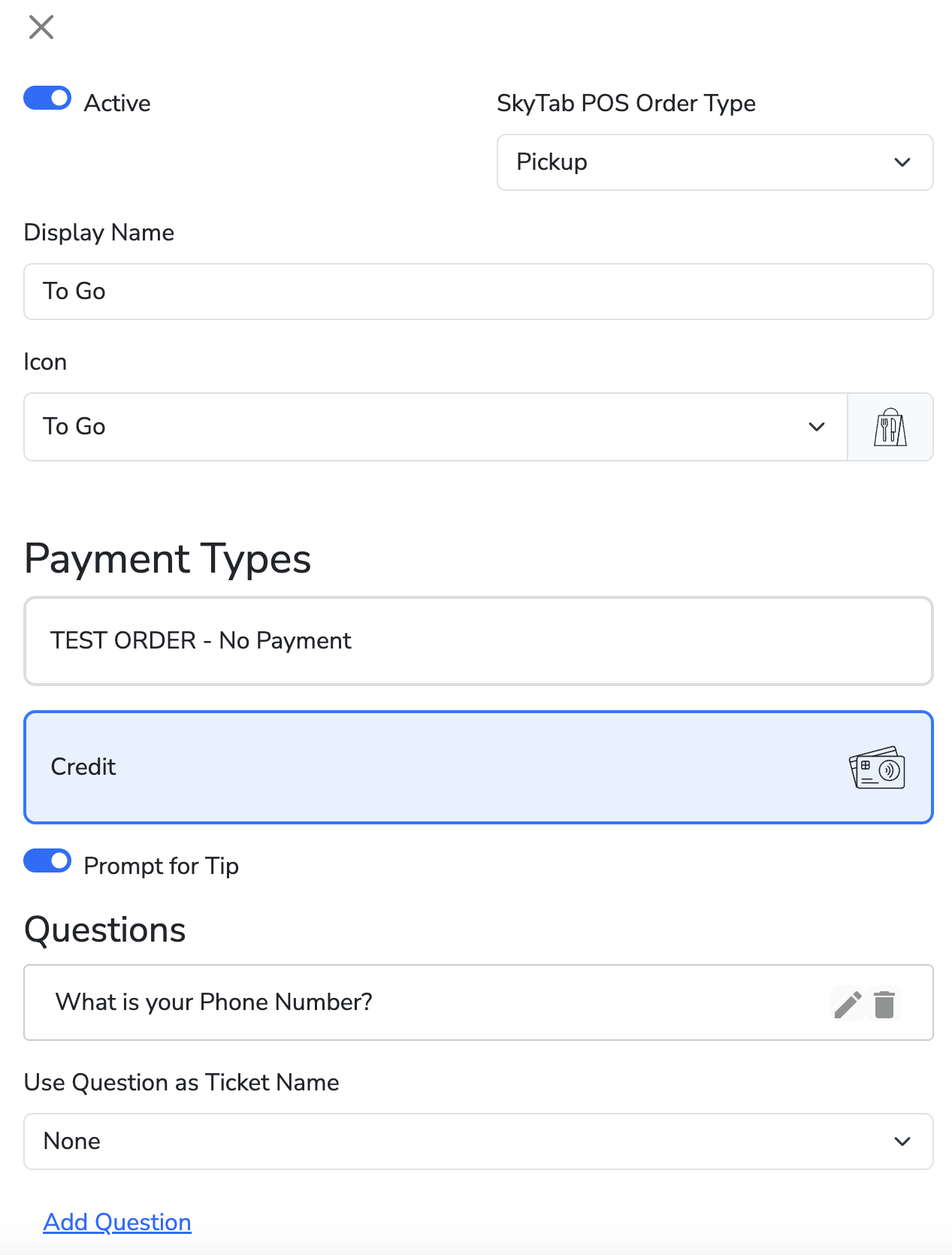Toggle the Prompt for Tip switch

[x=47, y=861]
